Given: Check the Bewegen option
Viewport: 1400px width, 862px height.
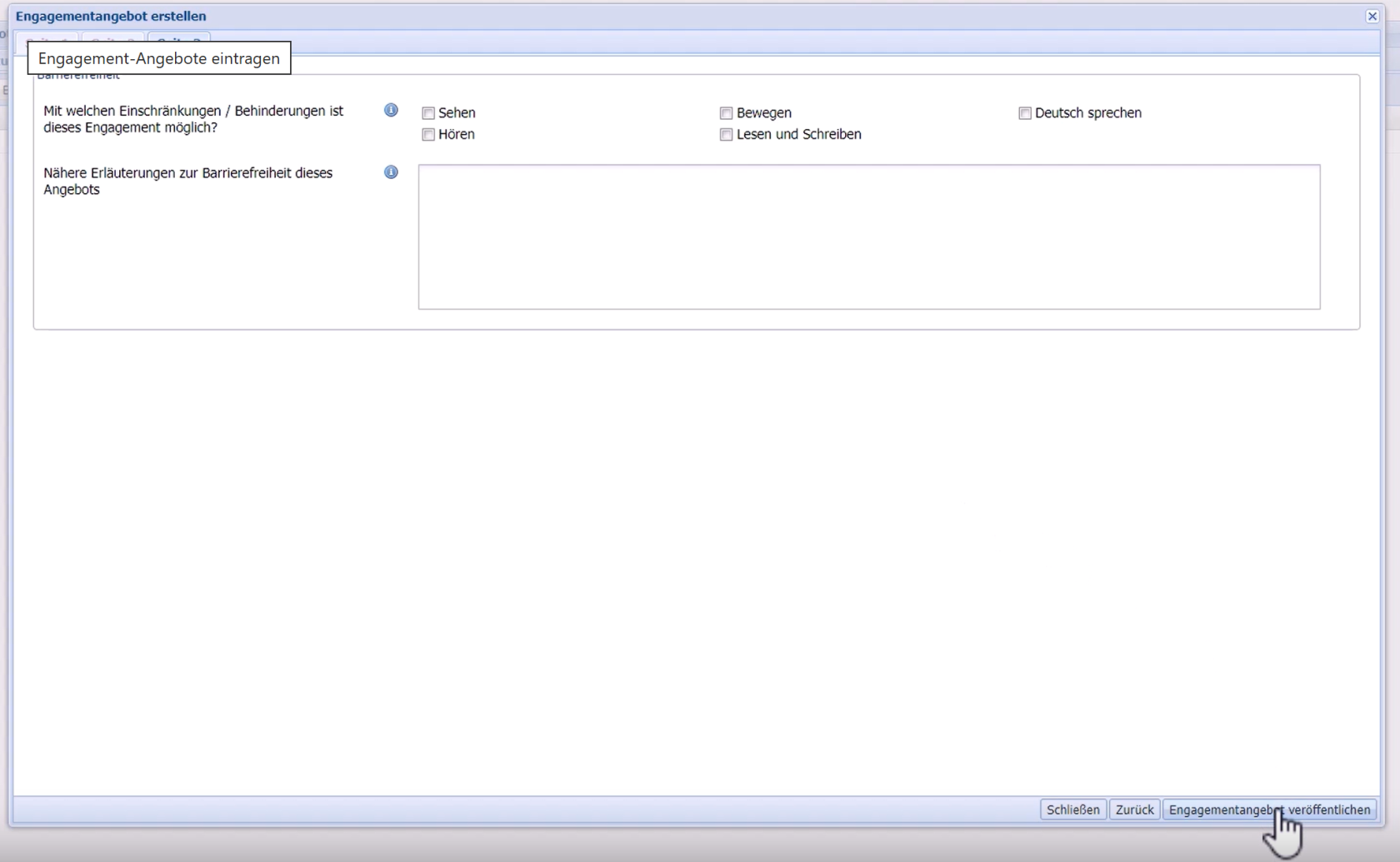Looking at the screenshot, I should (x=726, y=113).
